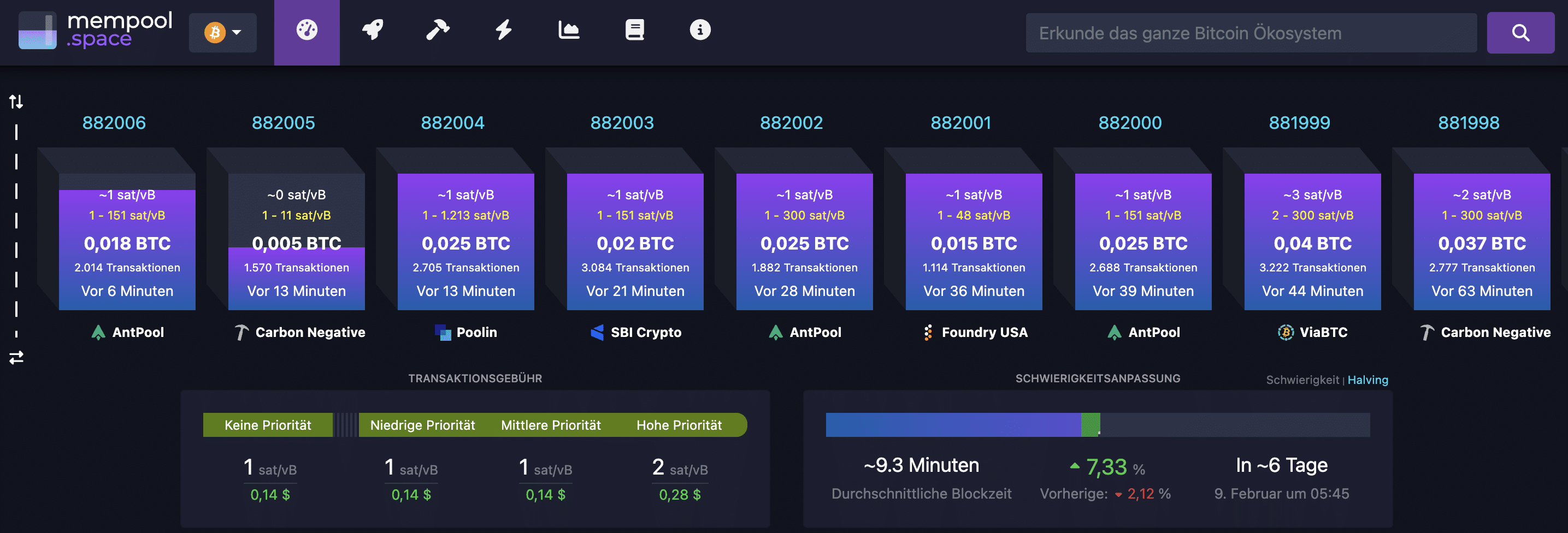Open block height 882000 link
Image resolution: width=1568 pixels, height=533 pixels.
[x=1130, y=123]
